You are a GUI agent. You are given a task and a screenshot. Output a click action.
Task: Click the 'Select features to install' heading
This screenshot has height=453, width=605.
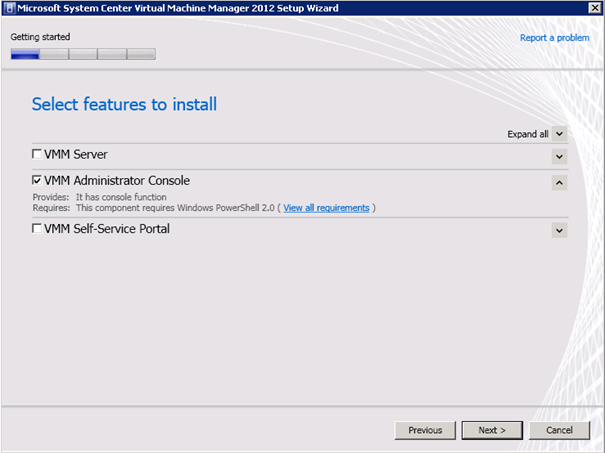coord(124,104)
